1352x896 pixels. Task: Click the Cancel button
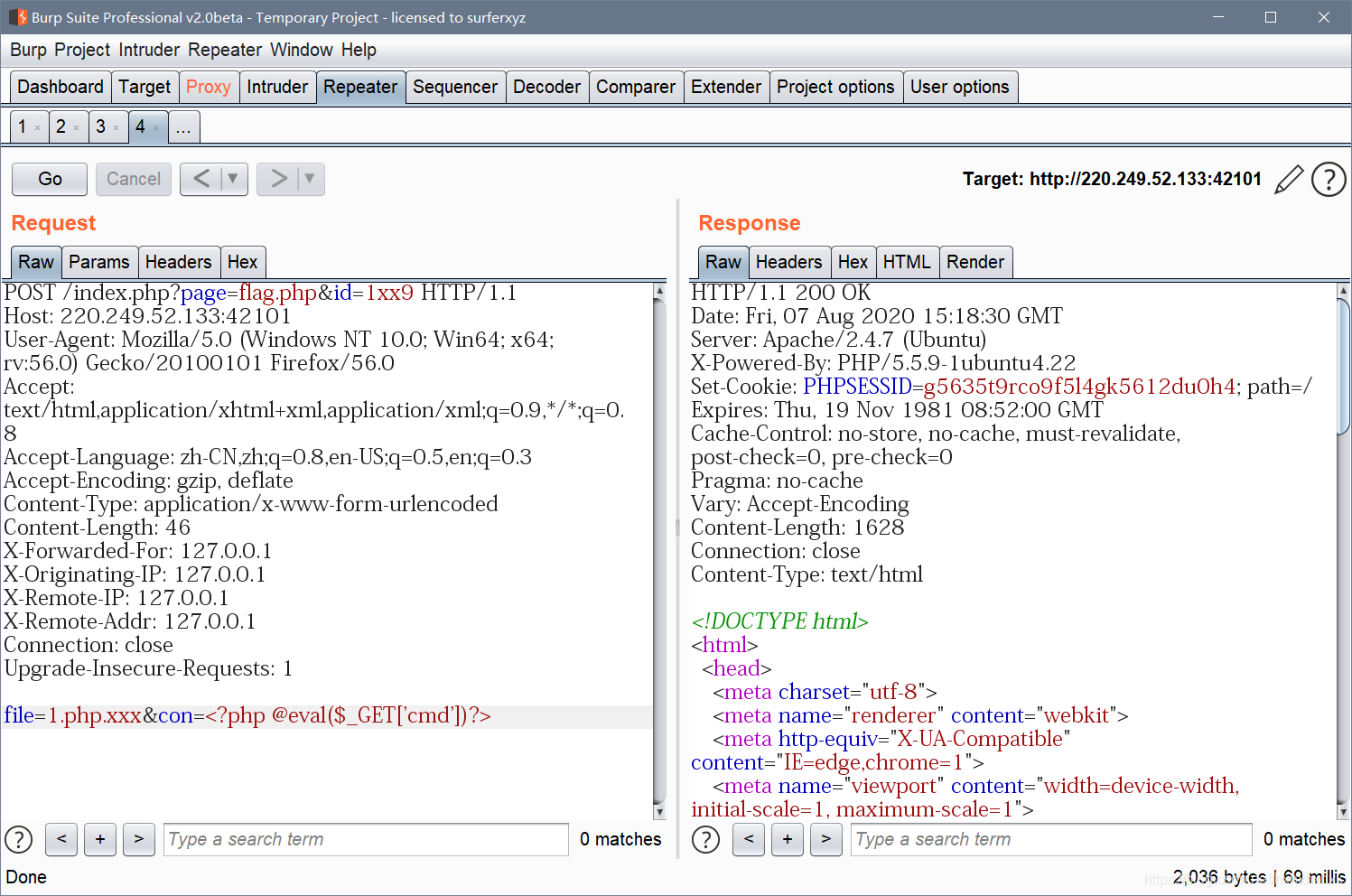pos(134,179)
